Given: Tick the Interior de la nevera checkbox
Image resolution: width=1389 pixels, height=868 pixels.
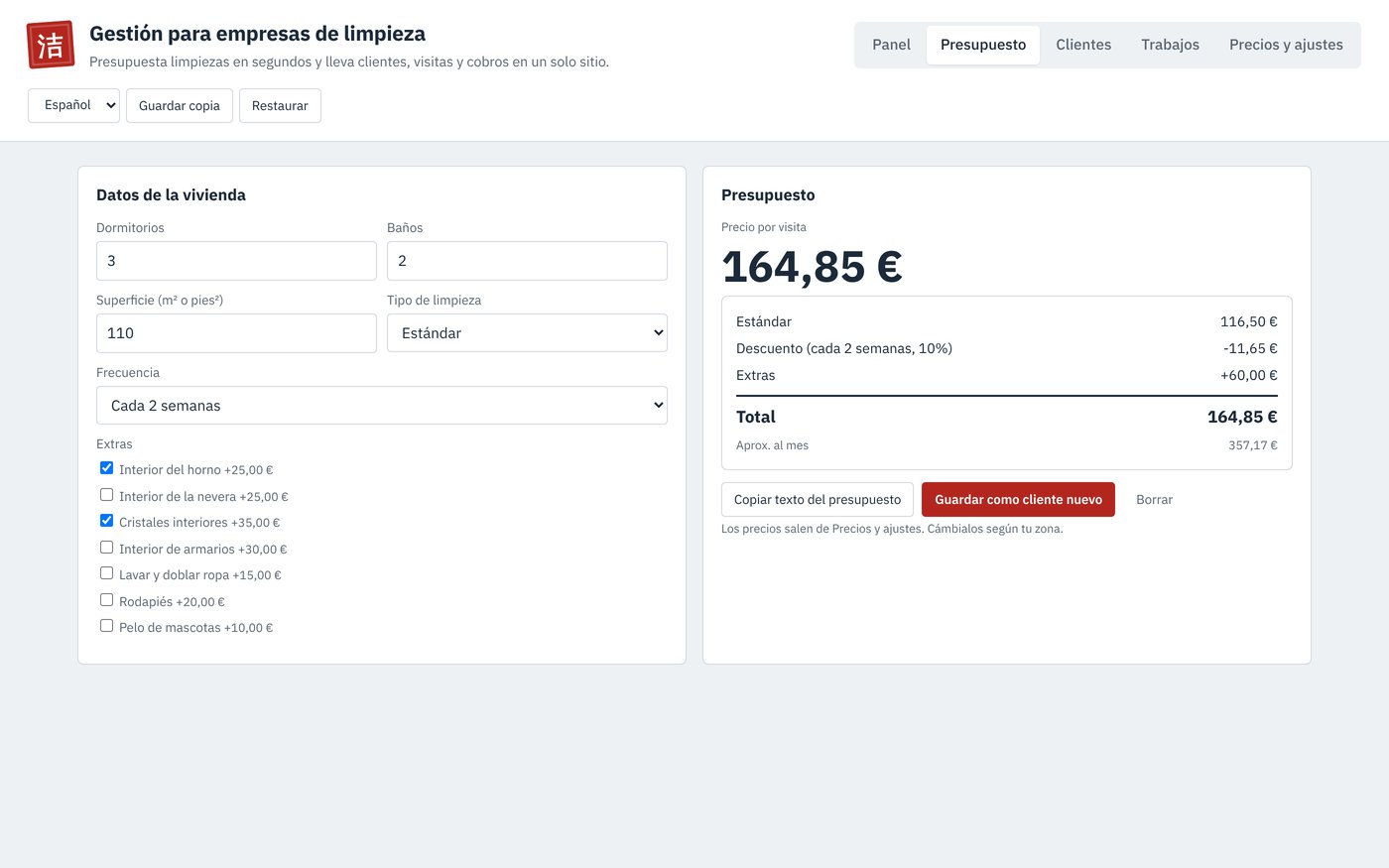Looking at the screenshot, I should point(106,494).
